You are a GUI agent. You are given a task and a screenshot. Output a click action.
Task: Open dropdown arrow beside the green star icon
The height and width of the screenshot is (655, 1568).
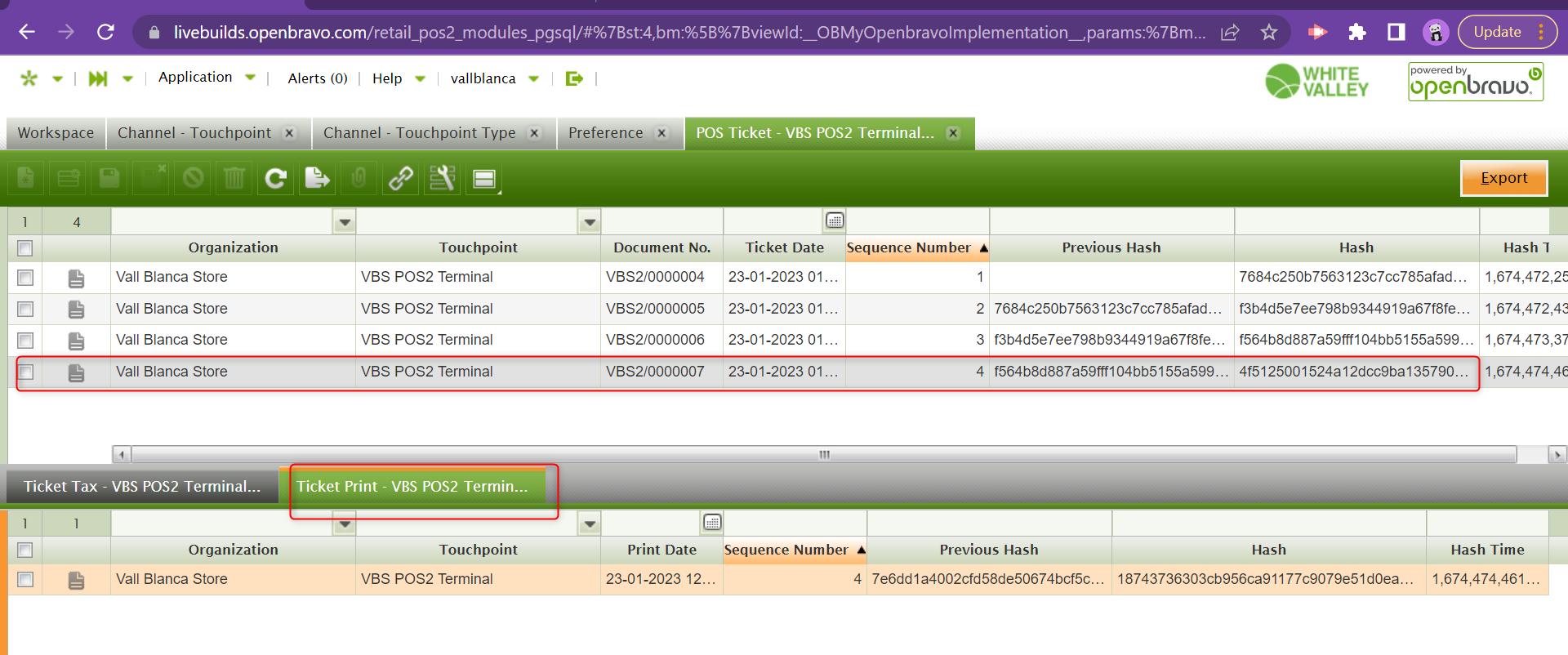point(58,79)
